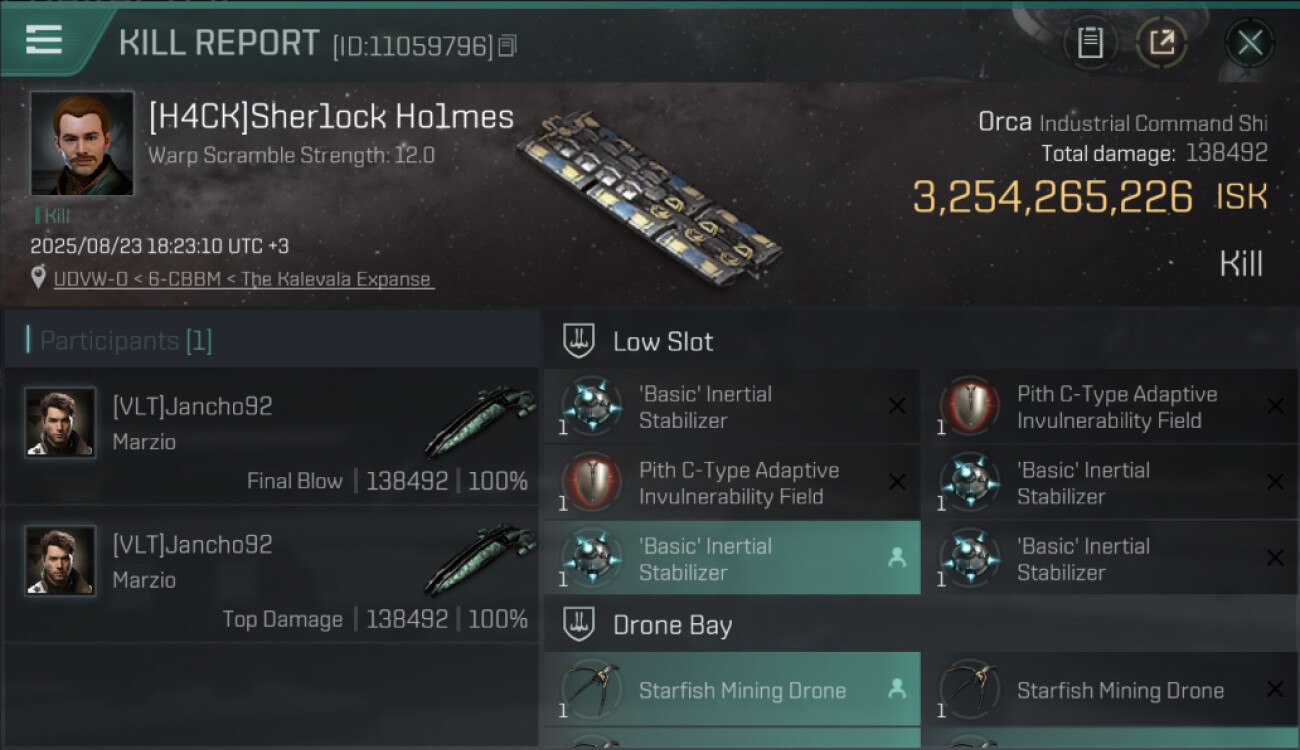The width and height of the screenshot is (1300, 750).
Task: Open the hamburger menu button
Action: click(x=44, y=40)
